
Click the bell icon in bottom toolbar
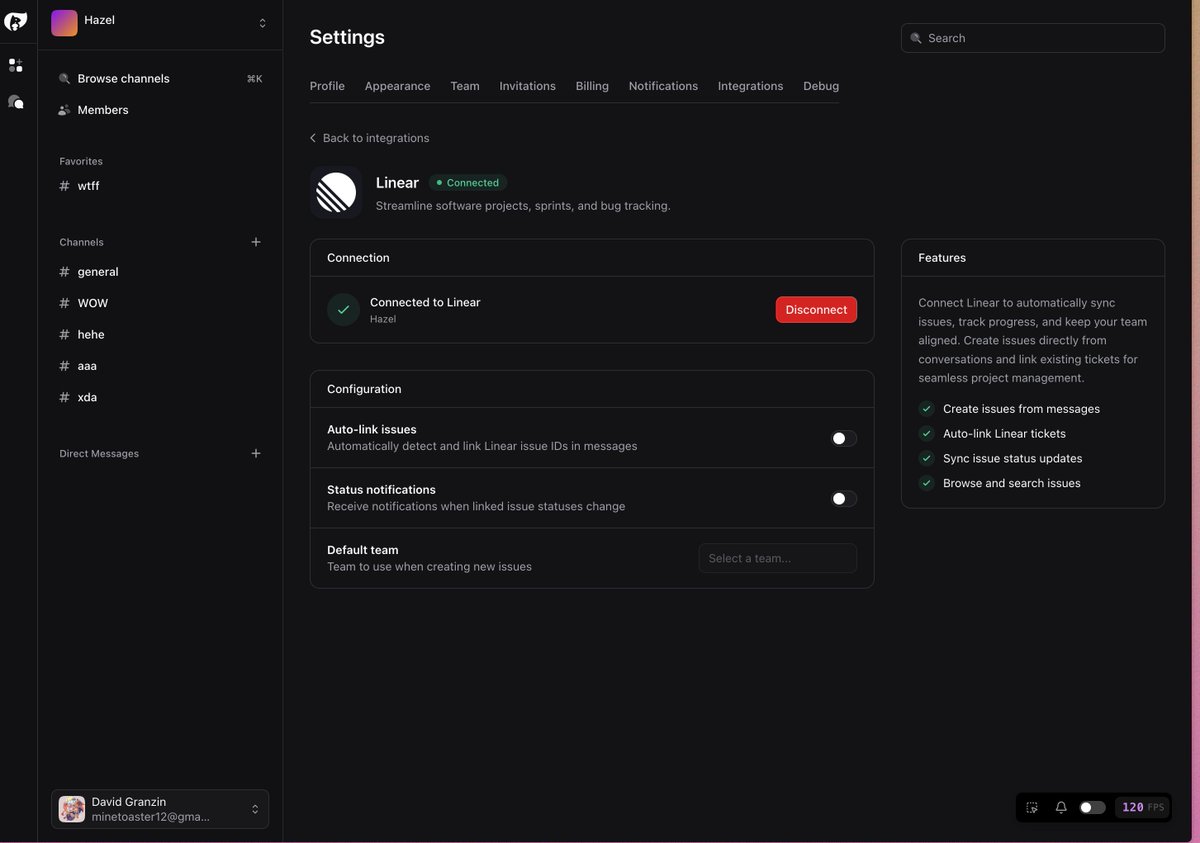coord(1061,807)
